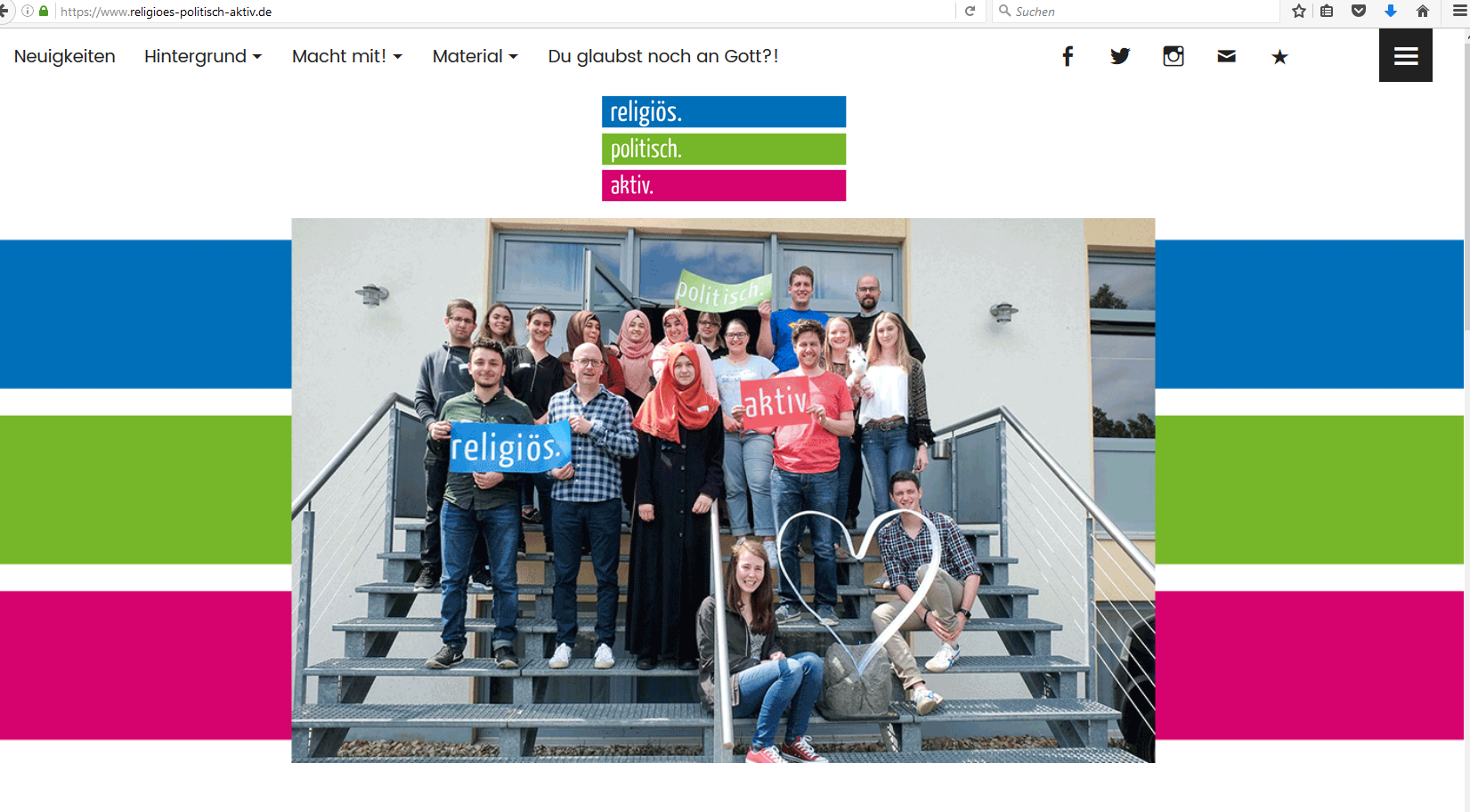Expand the Hintergrund dropdown menu
Viewport: 1470px width, 812px height.
tap(203, 56)
